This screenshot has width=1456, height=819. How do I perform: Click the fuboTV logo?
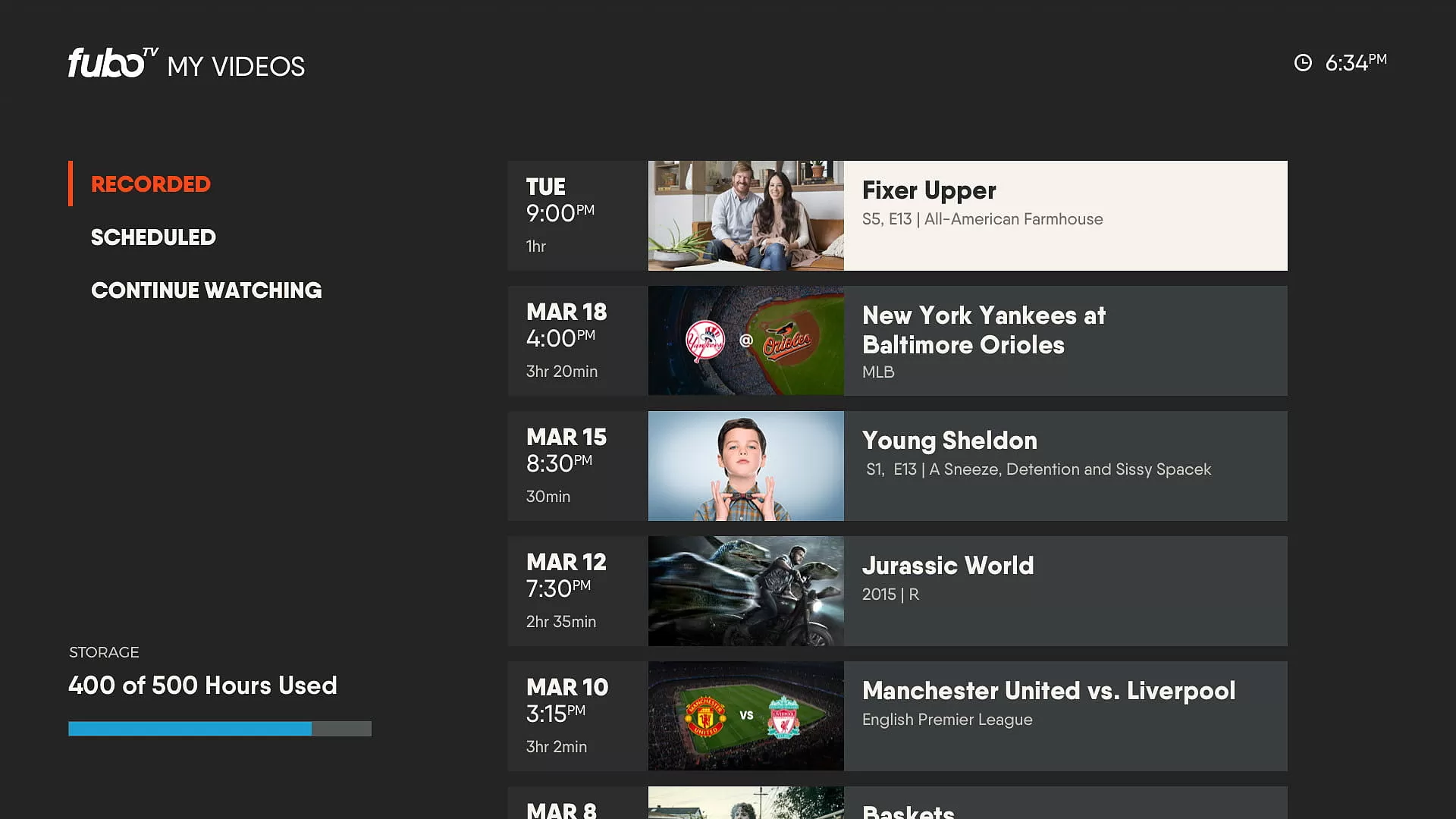(113, 63)
